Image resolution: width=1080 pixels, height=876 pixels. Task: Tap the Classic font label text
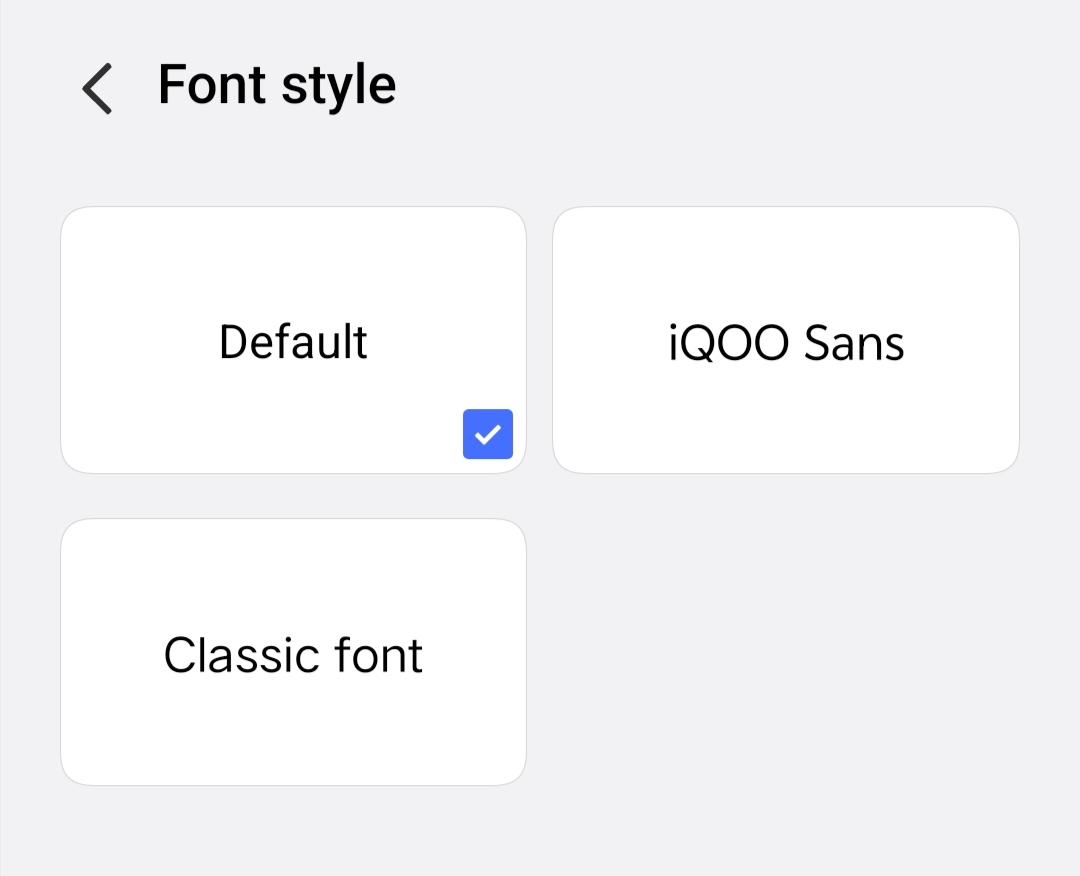pyautogui.click(x=293, y=656)
